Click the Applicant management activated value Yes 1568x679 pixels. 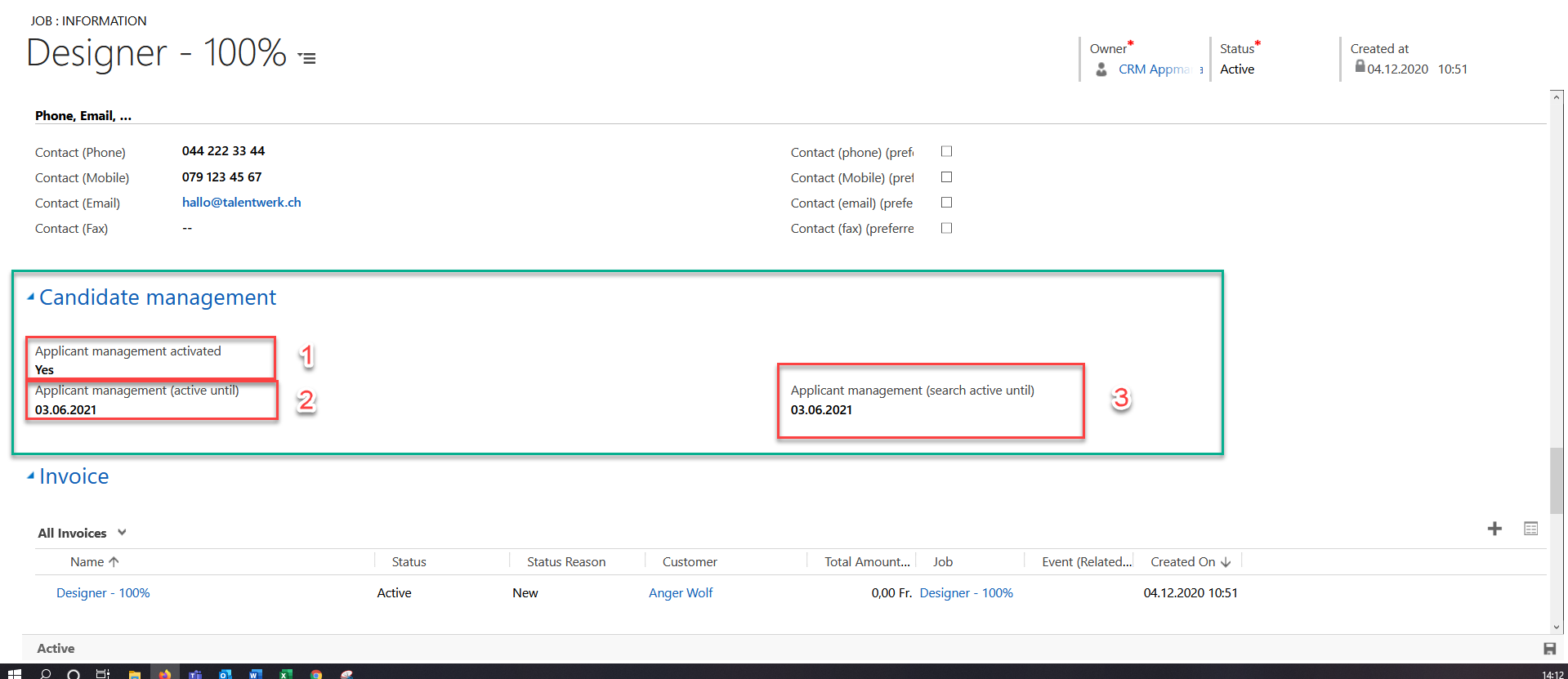[x=44, y=370]
